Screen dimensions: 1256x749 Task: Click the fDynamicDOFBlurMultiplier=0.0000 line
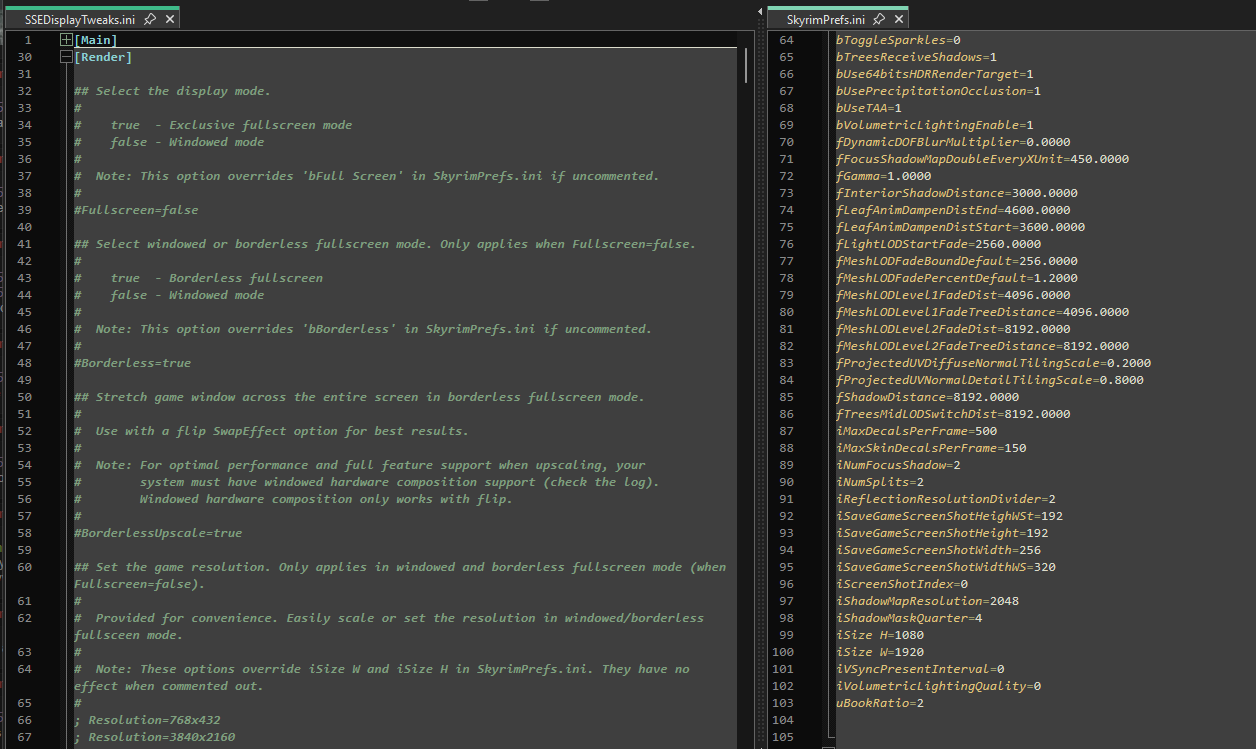pyautogui.click(x=953, y=142)
